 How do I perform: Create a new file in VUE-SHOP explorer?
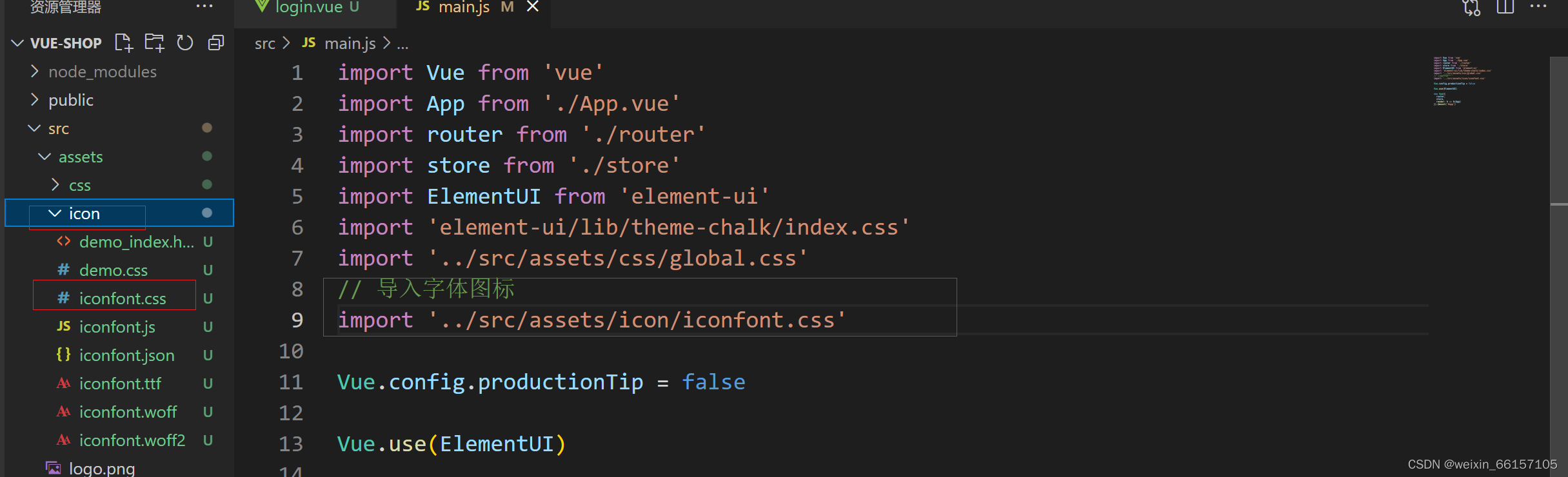pyautogui.click(x=123, y=43)
